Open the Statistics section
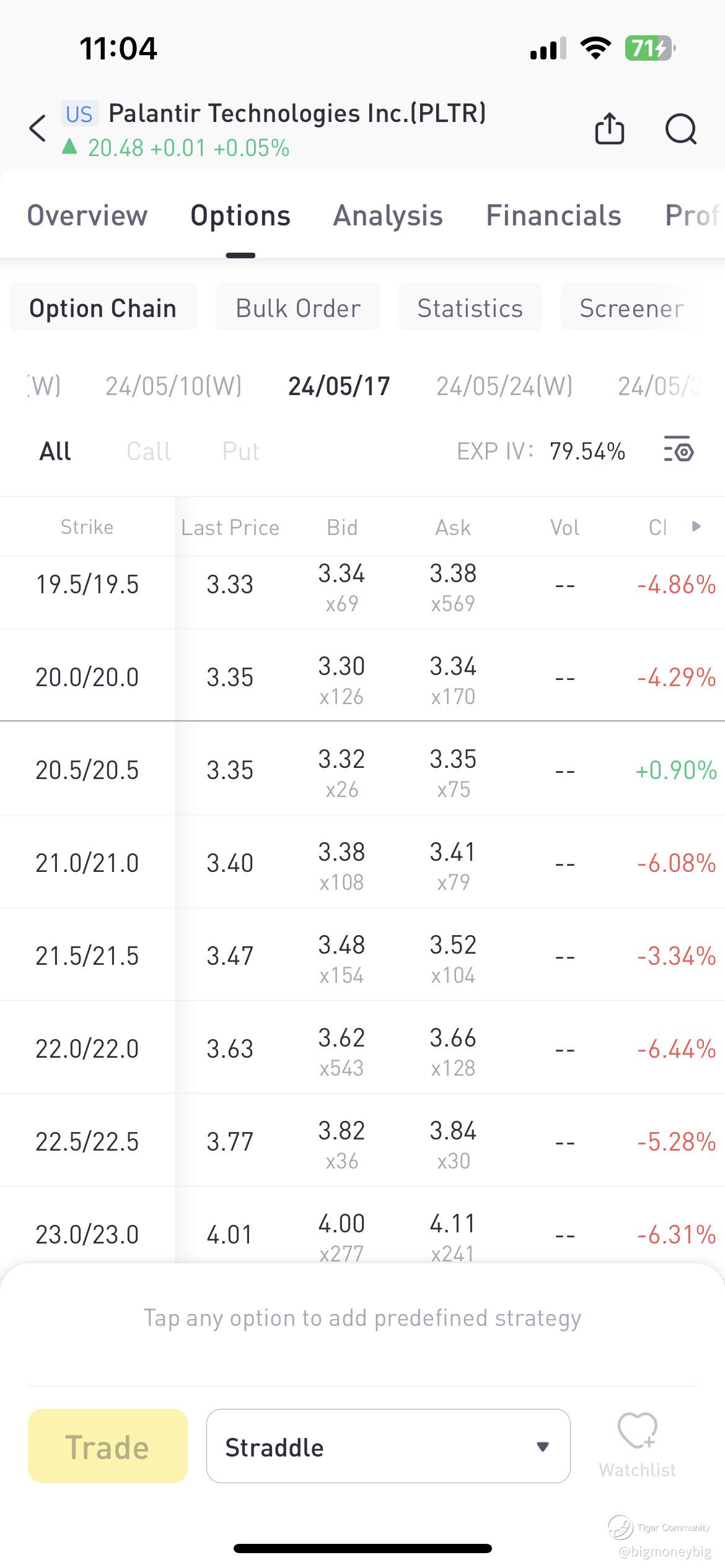 click(x=470, y=308)
